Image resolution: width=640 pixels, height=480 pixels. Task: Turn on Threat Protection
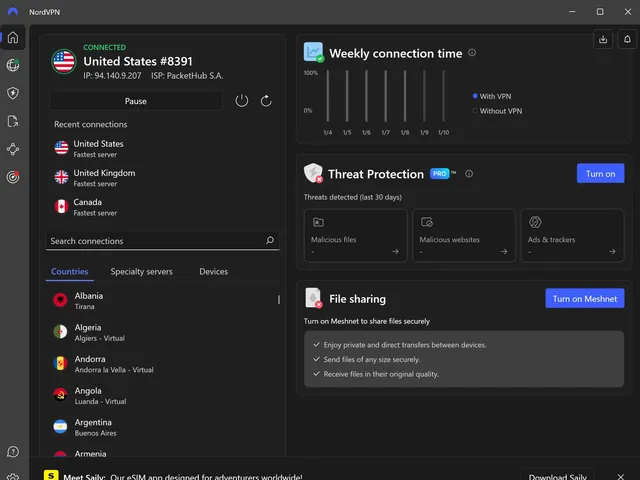point(600,173)
